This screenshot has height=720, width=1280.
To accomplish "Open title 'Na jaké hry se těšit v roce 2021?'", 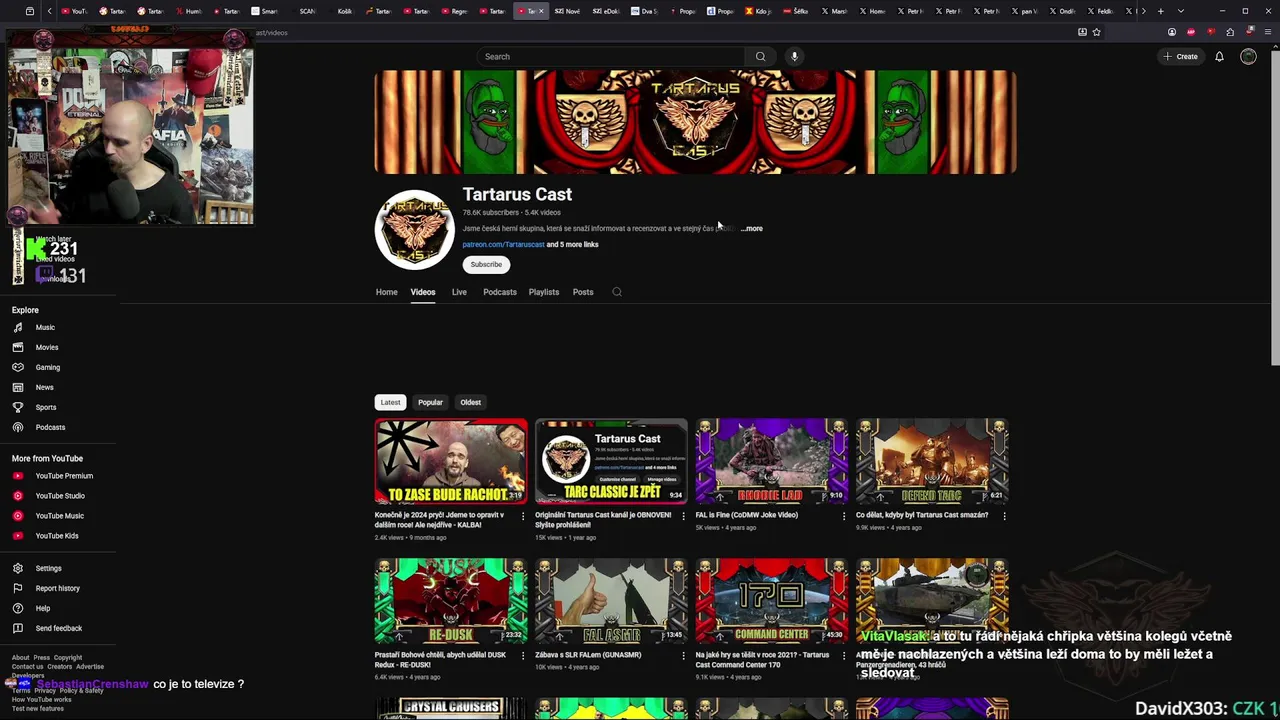I will pyautogui.click(x=762, y=660).
